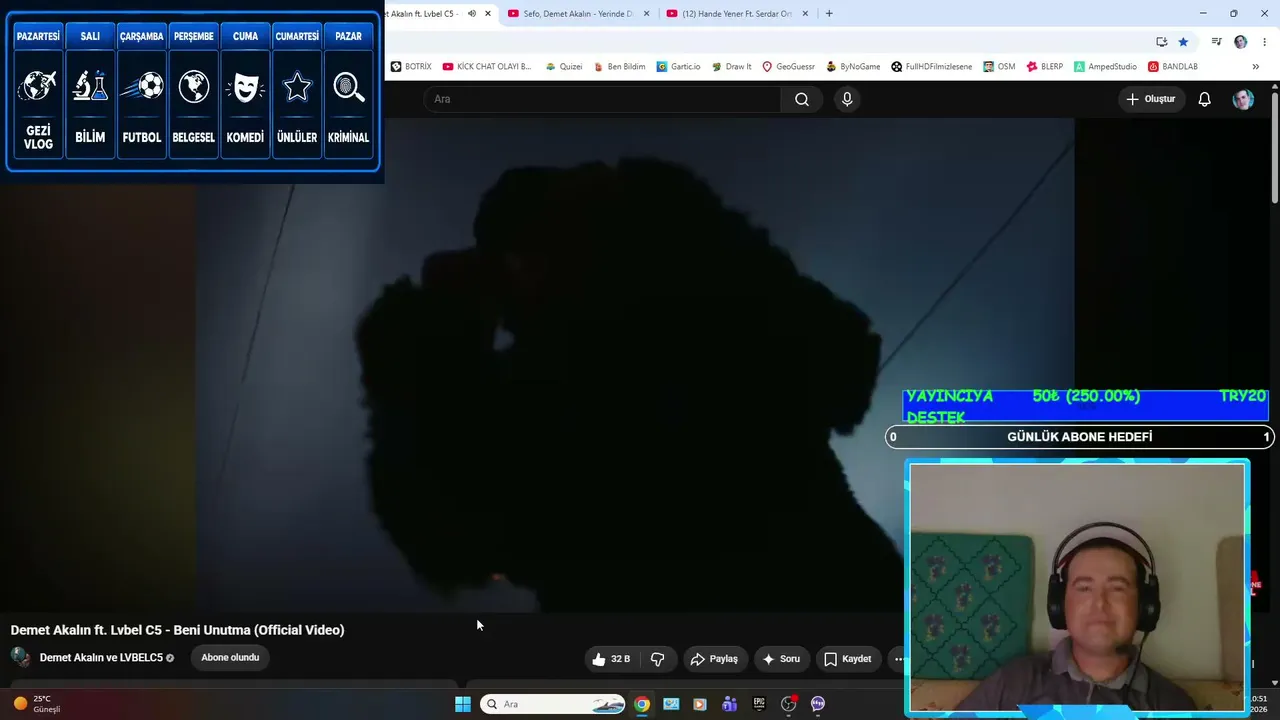Viewport: 1280px width, 720px height.
Task: Click the Kriminal fingerprint magnifier icon
Action: [349, 87]
